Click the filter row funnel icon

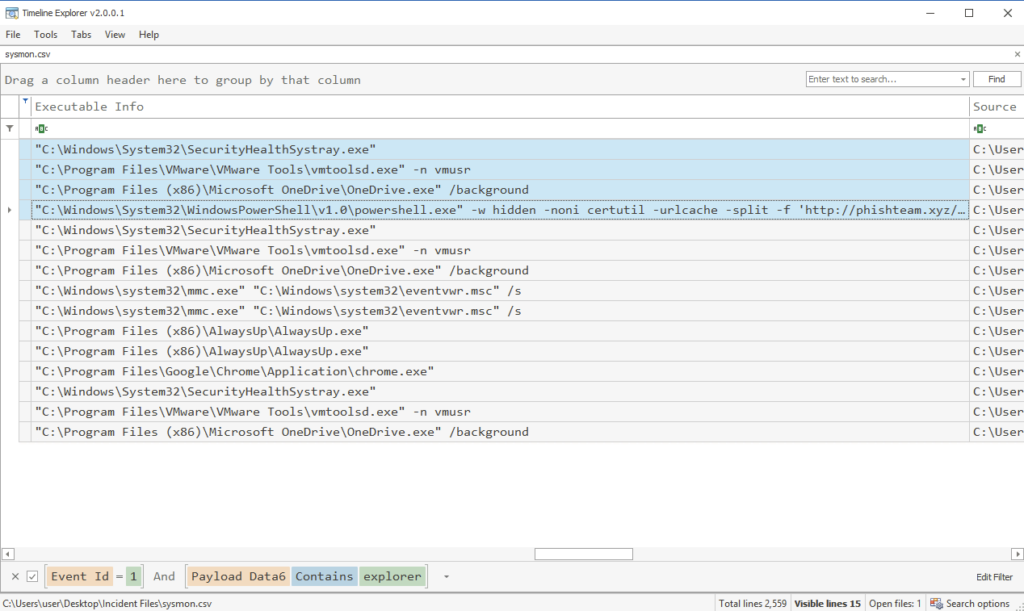click(10, 129)
